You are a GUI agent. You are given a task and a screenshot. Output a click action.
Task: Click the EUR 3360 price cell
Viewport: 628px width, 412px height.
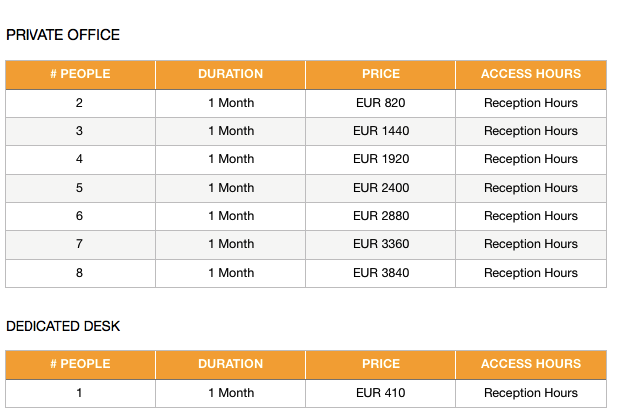click(380, 244)
